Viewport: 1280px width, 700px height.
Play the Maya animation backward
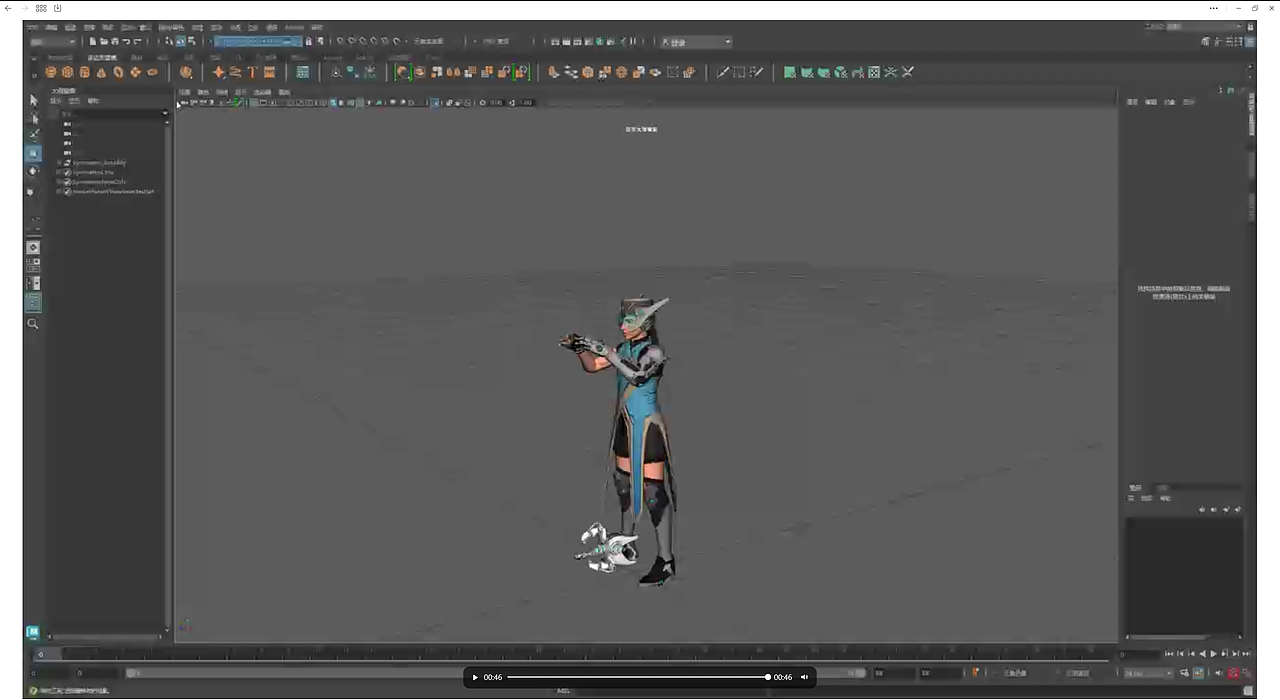pos(1203,654)
